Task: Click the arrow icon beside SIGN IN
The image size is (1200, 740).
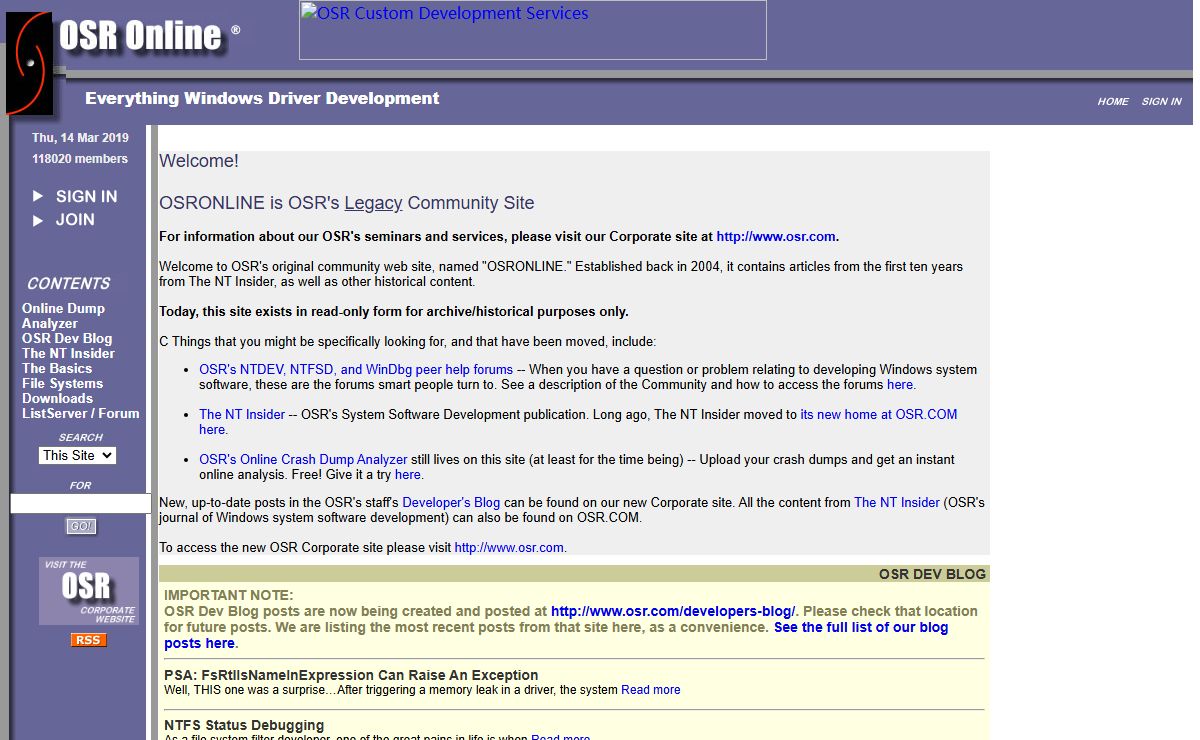Action: [38, 196]
